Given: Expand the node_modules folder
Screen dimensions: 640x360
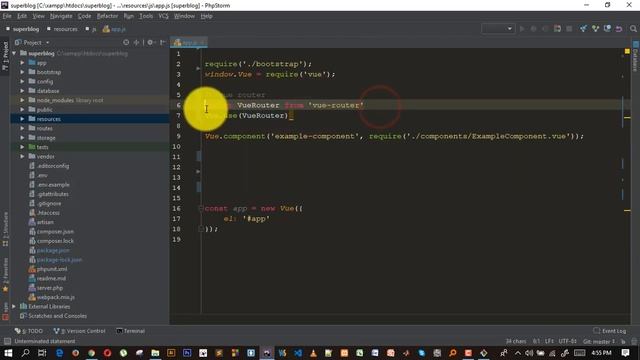Looking at the screenshot, I should (x=22, y=100).
